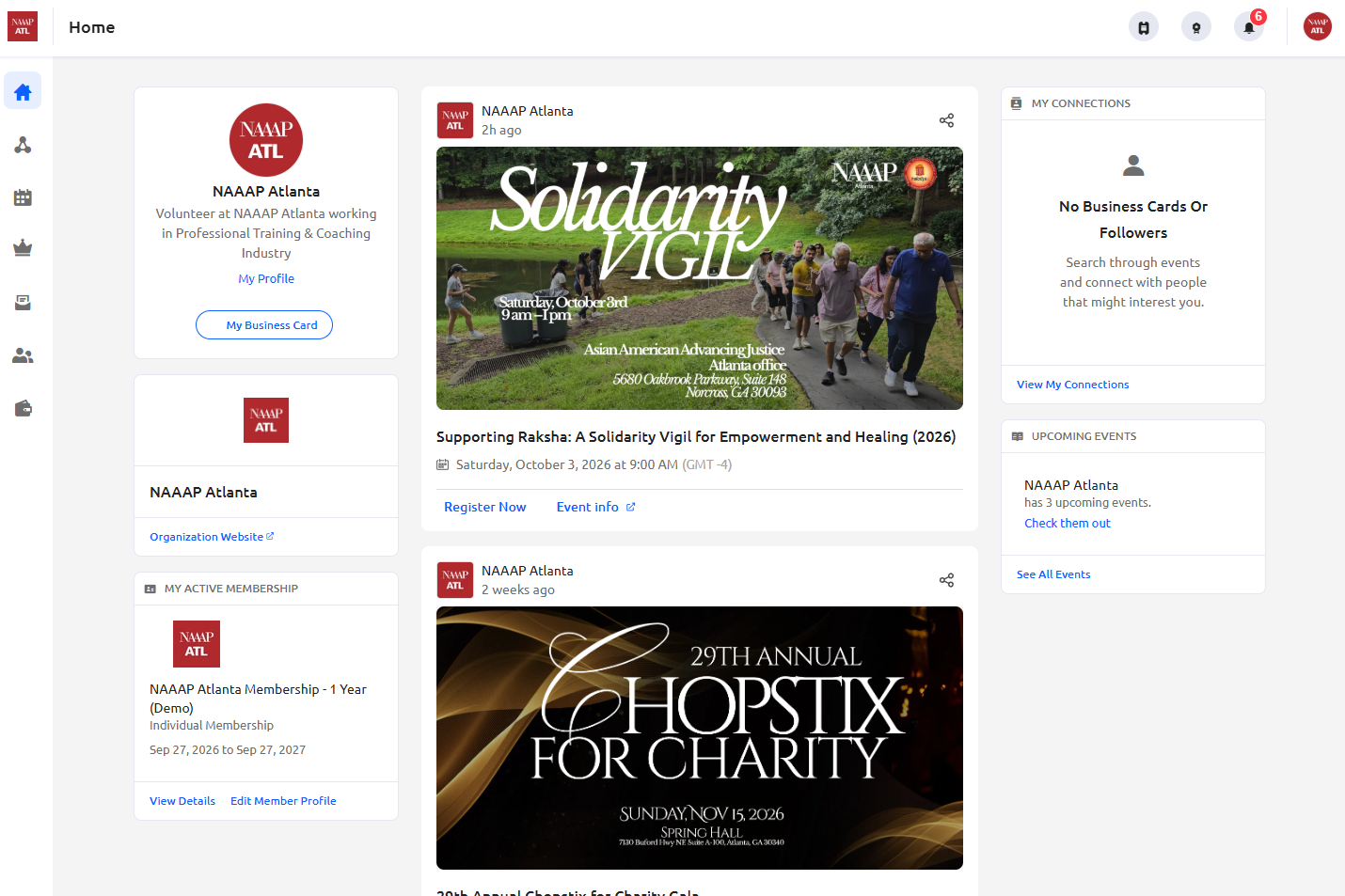Click the Search through events hint text
The image size is (1345, 896).
coord(1133,282)
